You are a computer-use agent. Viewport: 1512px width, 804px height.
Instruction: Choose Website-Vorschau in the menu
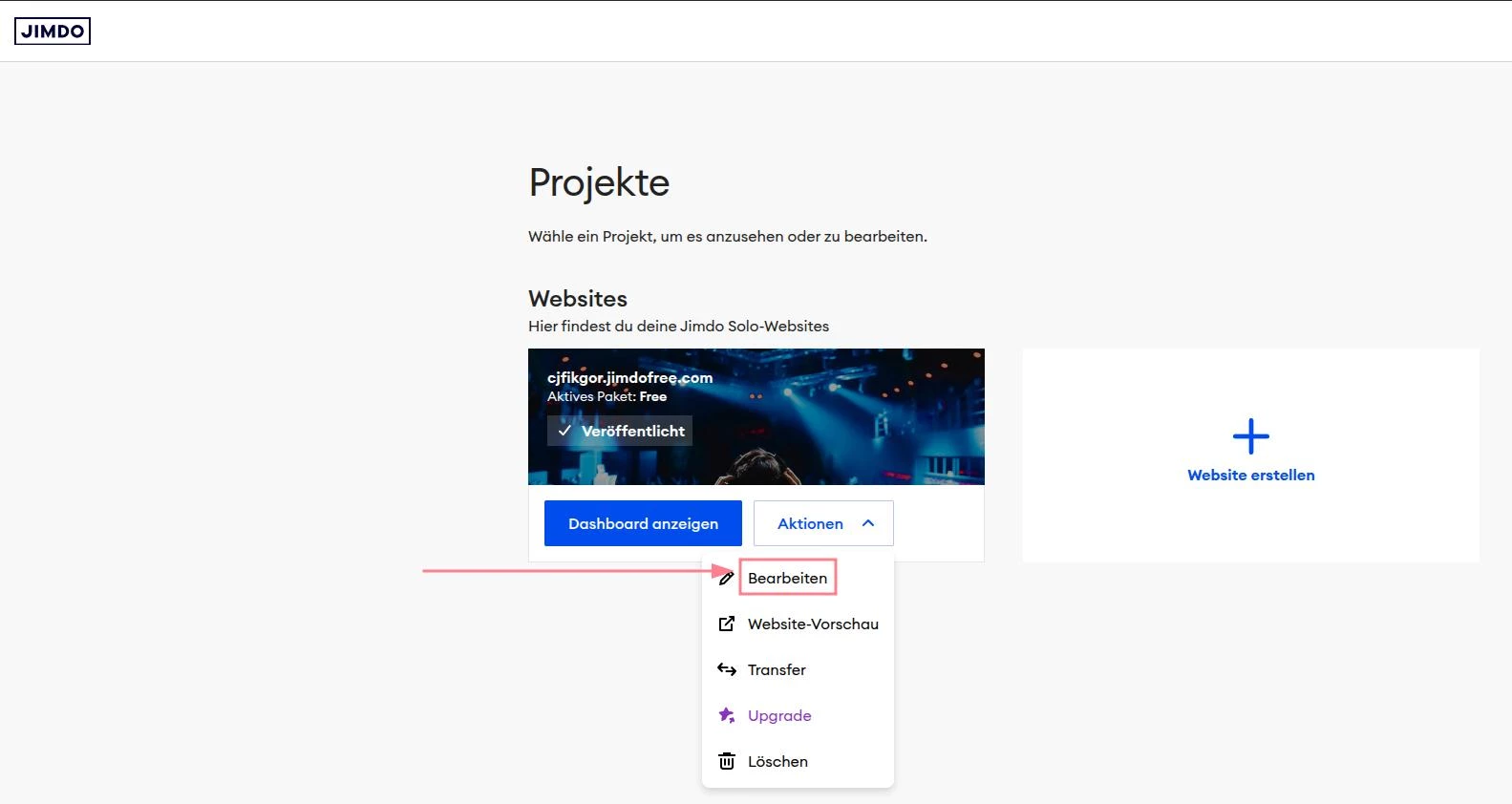click(x=813, y=624)
